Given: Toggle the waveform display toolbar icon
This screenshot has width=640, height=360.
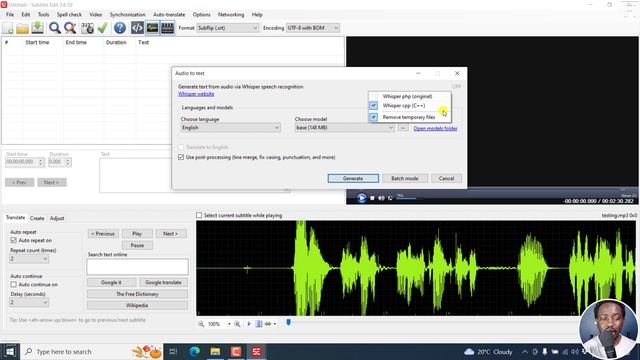Looking at the screenshot, I should 152,28.
